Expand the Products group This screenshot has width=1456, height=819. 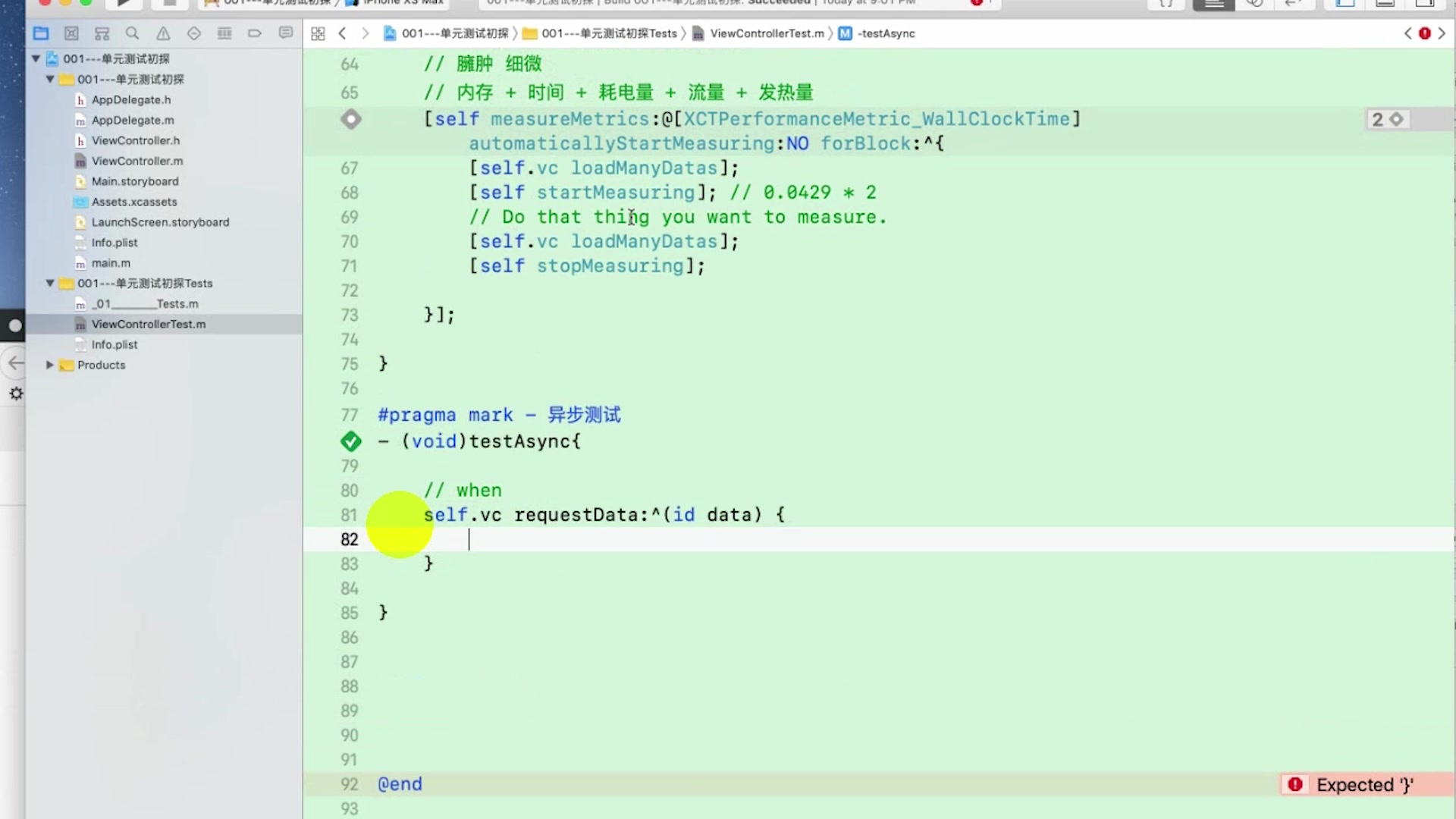(50, 365)
